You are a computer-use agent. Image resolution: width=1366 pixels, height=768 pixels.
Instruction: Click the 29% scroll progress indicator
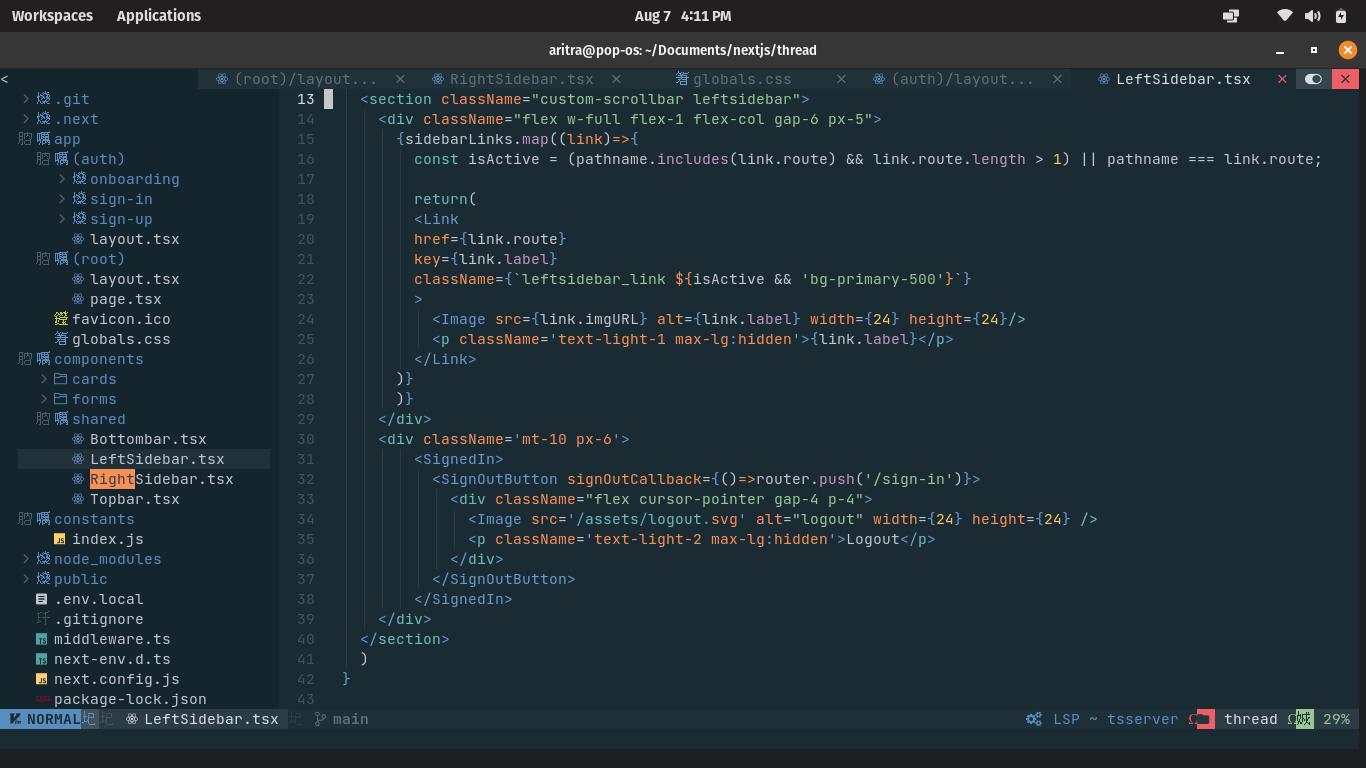pyautogui.click(x=1337, y=718)
